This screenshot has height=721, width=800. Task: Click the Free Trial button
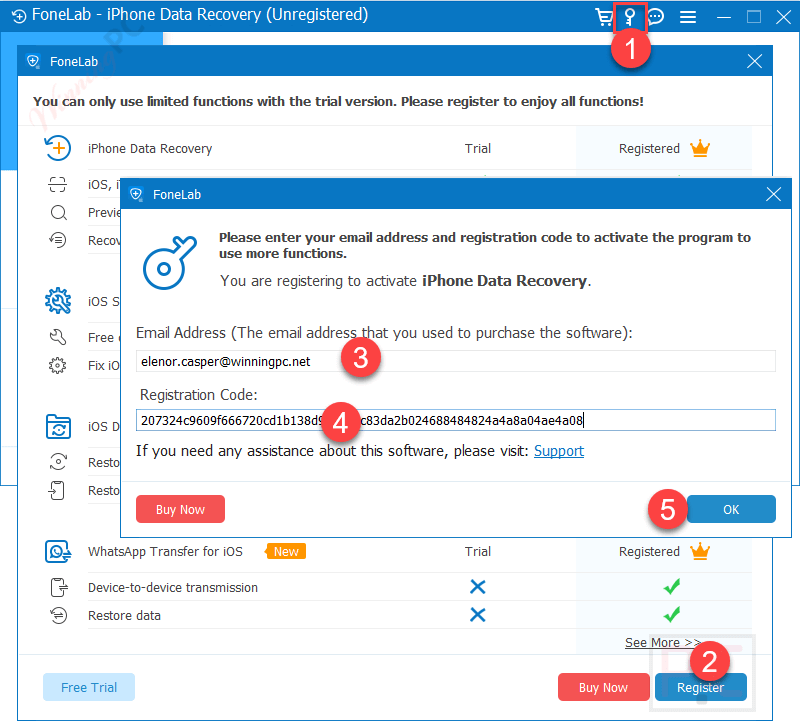click(x=88, y=687)
